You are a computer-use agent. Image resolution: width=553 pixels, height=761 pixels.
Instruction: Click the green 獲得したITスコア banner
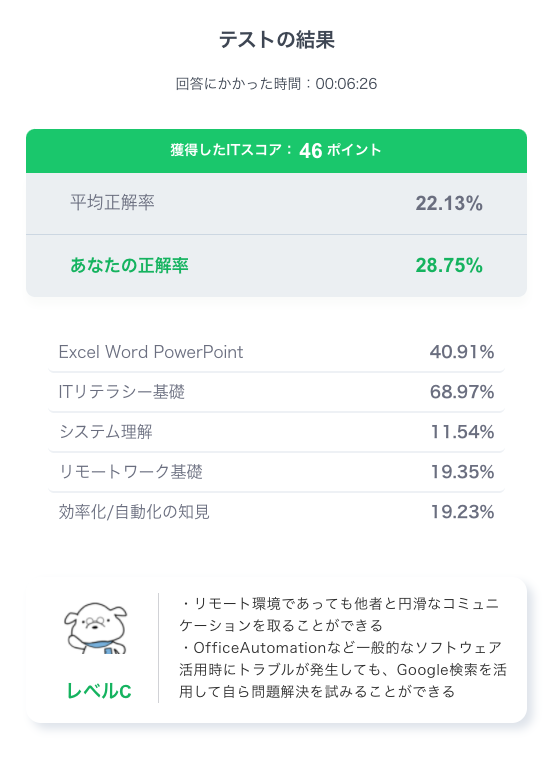[276, 151]
